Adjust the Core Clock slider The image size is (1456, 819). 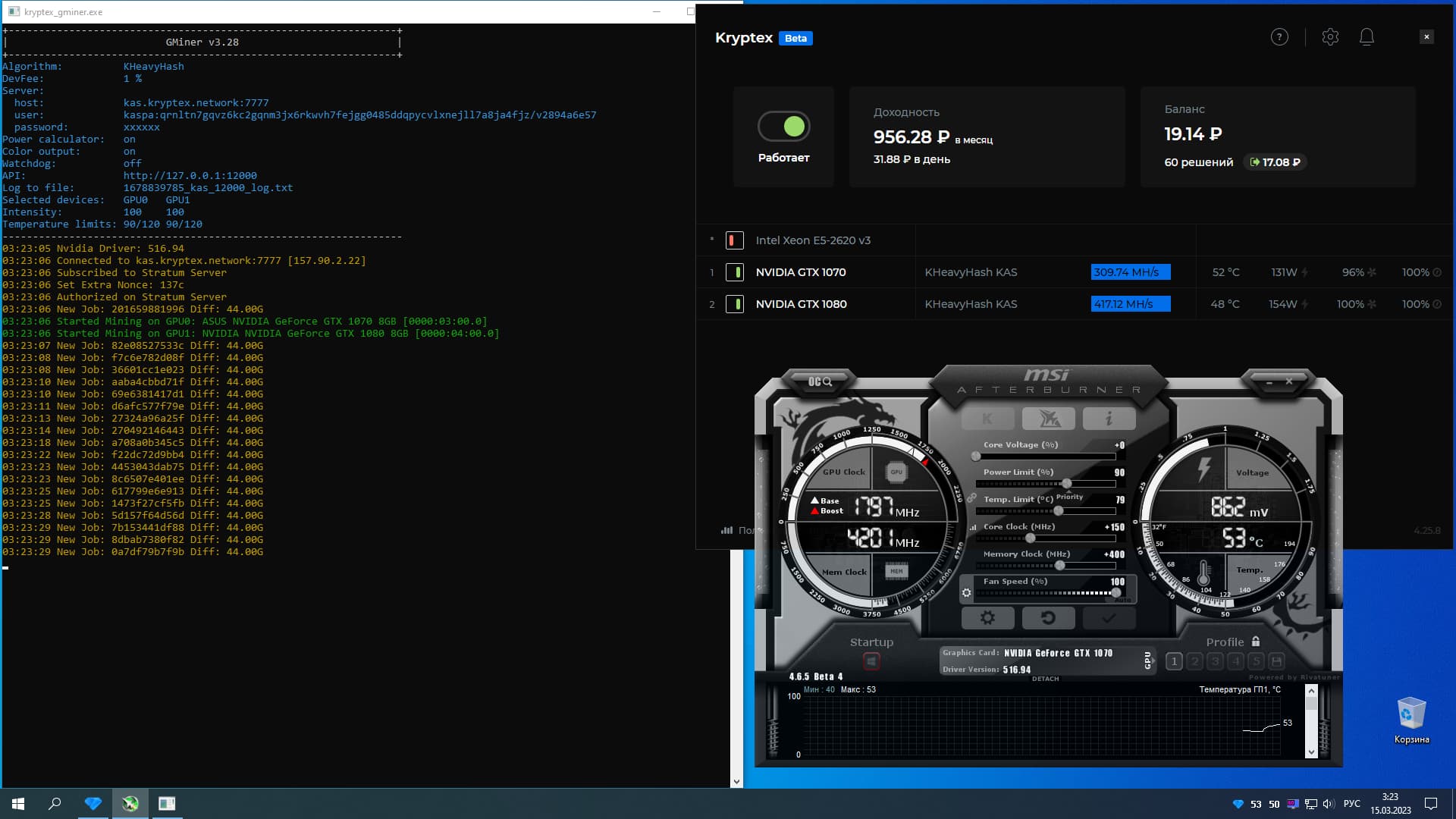click(x=1046, y=538)
